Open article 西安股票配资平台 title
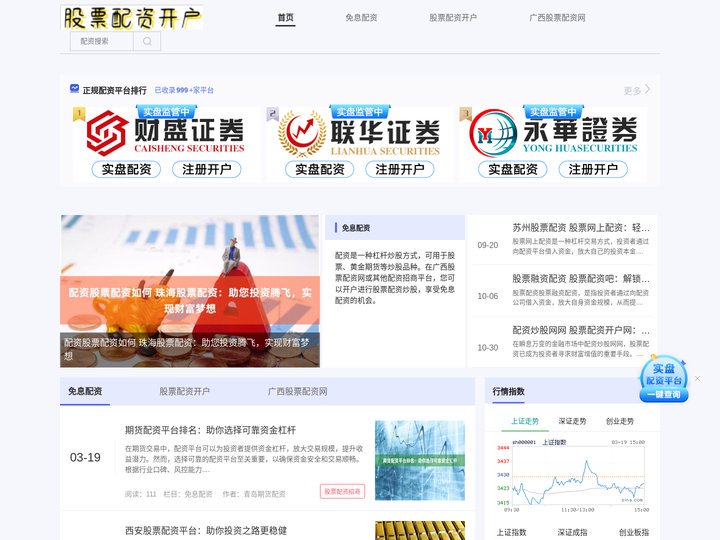 206,531
